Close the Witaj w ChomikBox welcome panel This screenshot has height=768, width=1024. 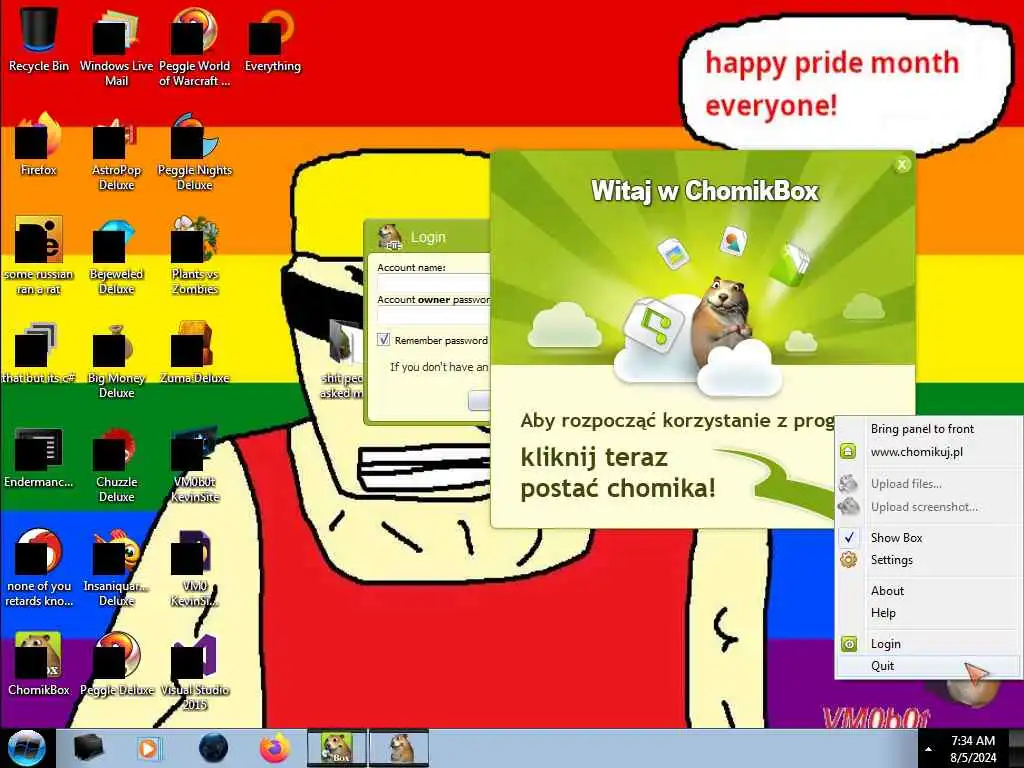click(902, 165)
